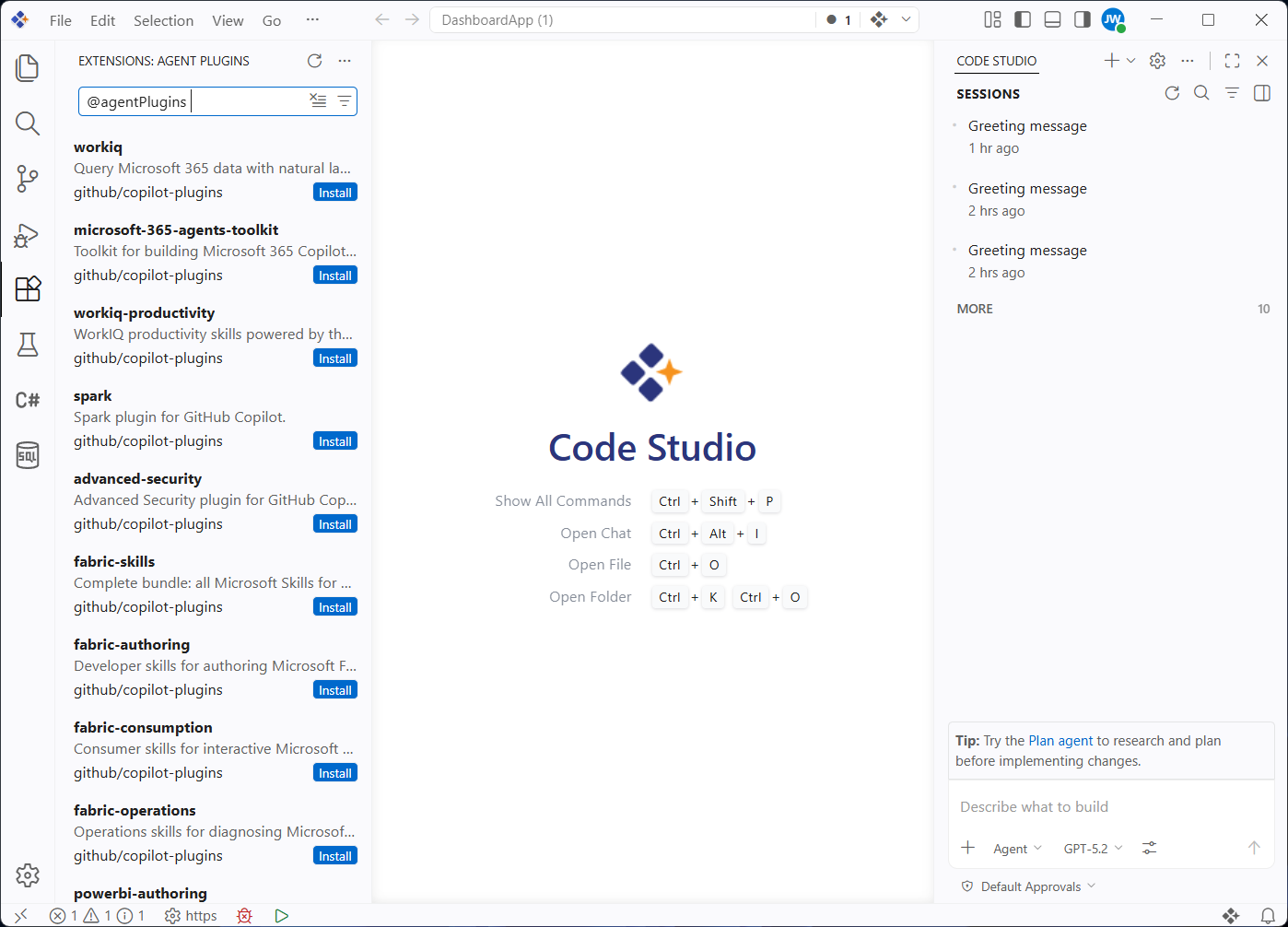
Task: Open the Explorer view in the activity bar
Action: click(x=28, y=68)
